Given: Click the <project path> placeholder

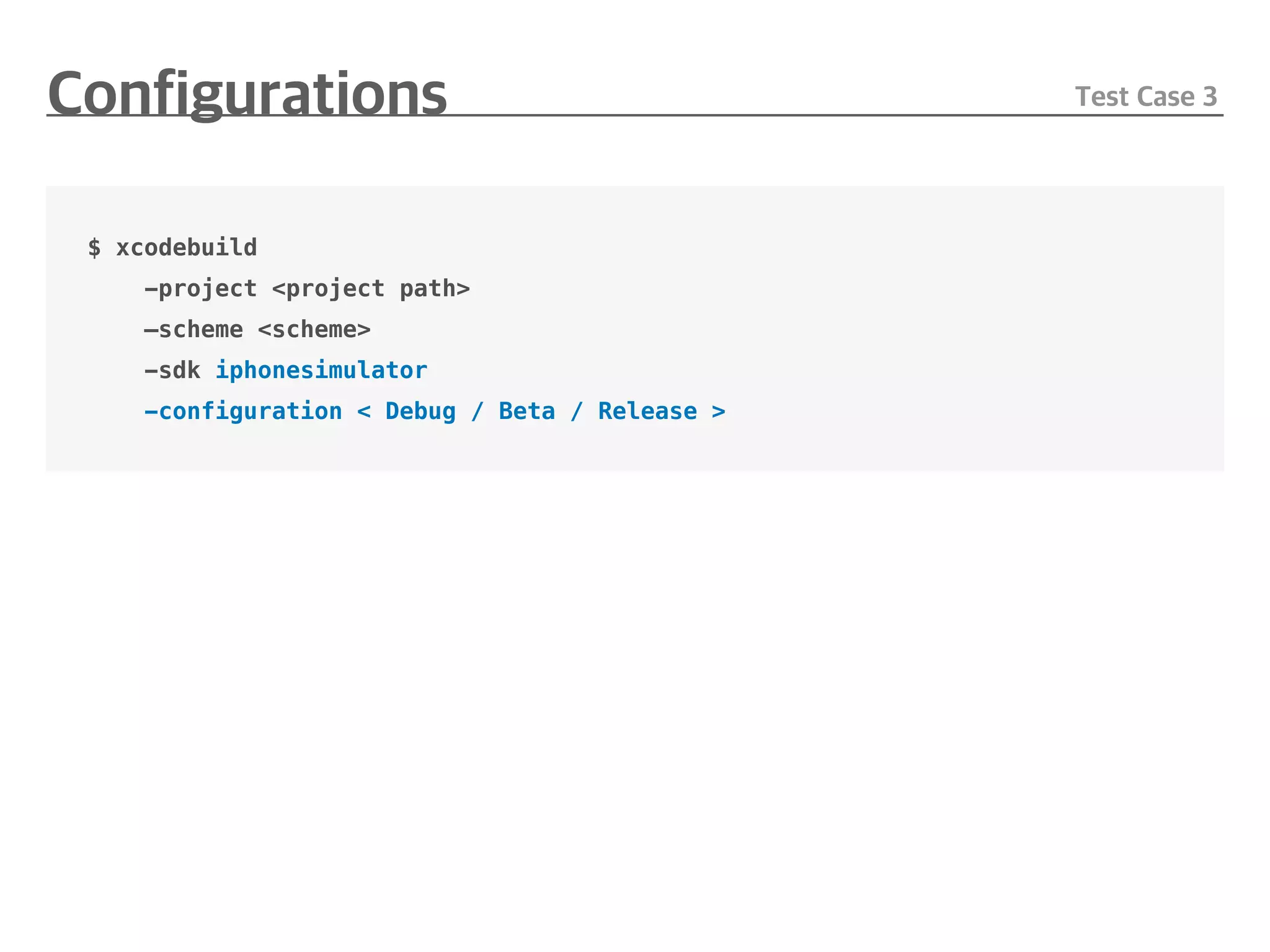Looking at the screenshot, I should pos(371,289).
